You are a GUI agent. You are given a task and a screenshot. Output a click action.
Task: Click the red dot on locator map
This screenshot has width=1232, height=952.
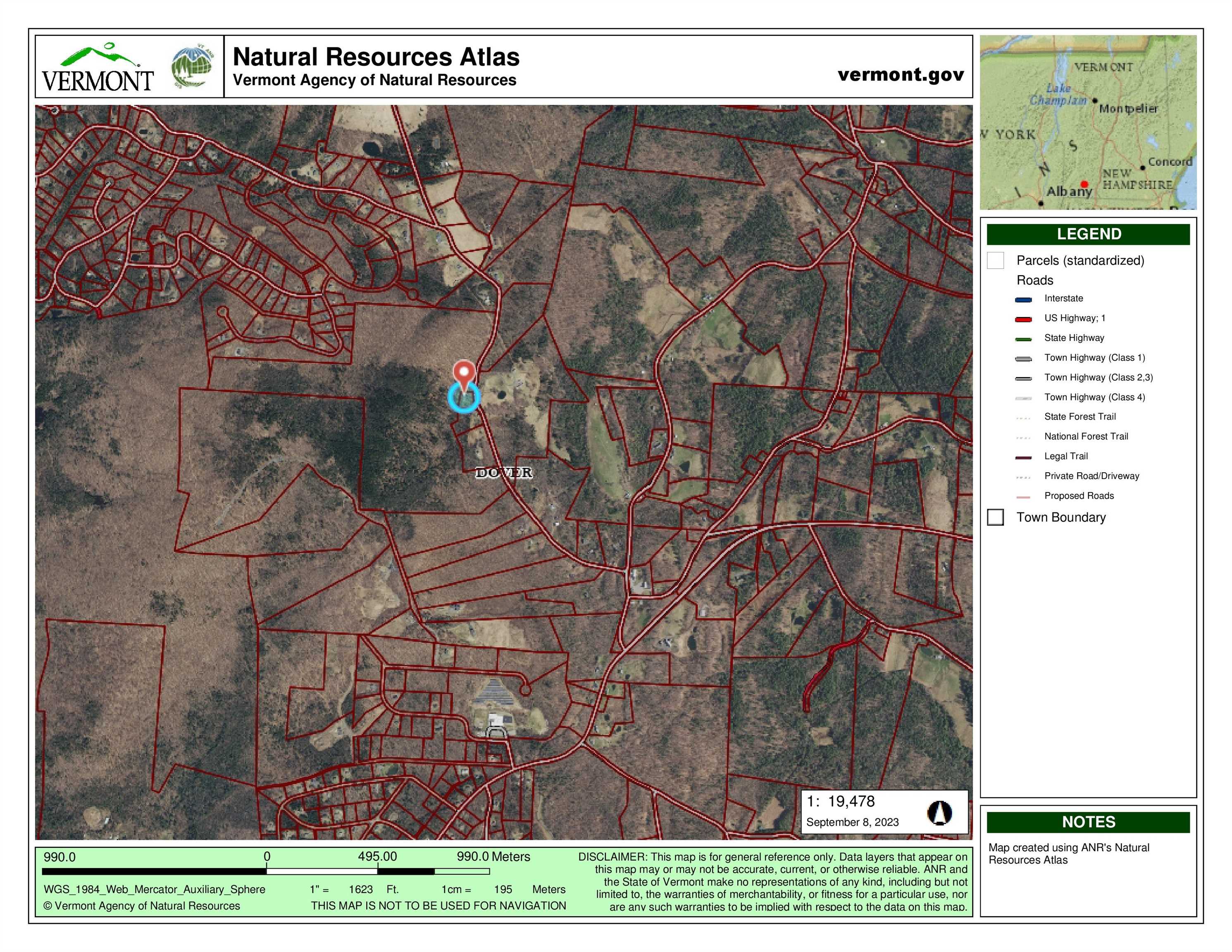pyautogui.click(x=1084, y=184)
